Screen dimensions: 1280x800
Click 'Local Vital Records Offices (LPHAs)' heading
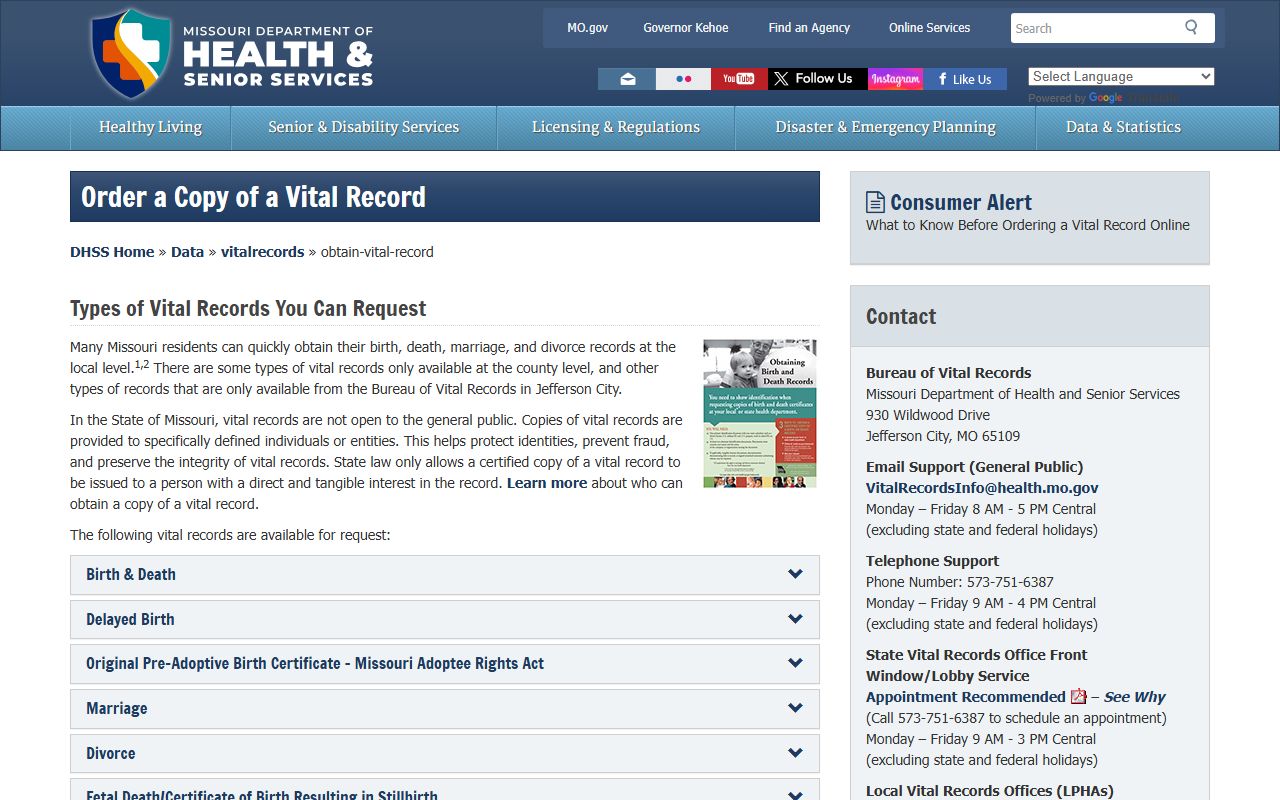click(990, 791)
